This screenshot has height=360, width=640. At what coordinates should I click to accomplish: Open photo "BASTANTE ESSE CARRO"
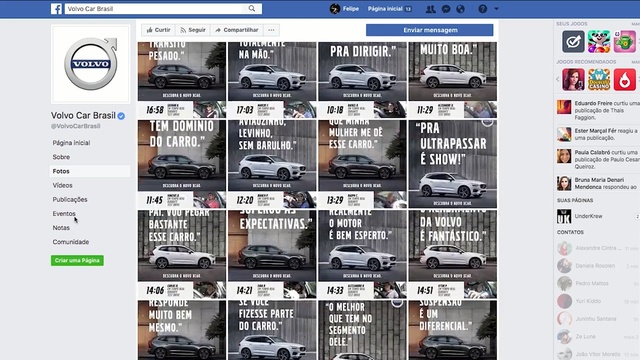tap(182, 254)
